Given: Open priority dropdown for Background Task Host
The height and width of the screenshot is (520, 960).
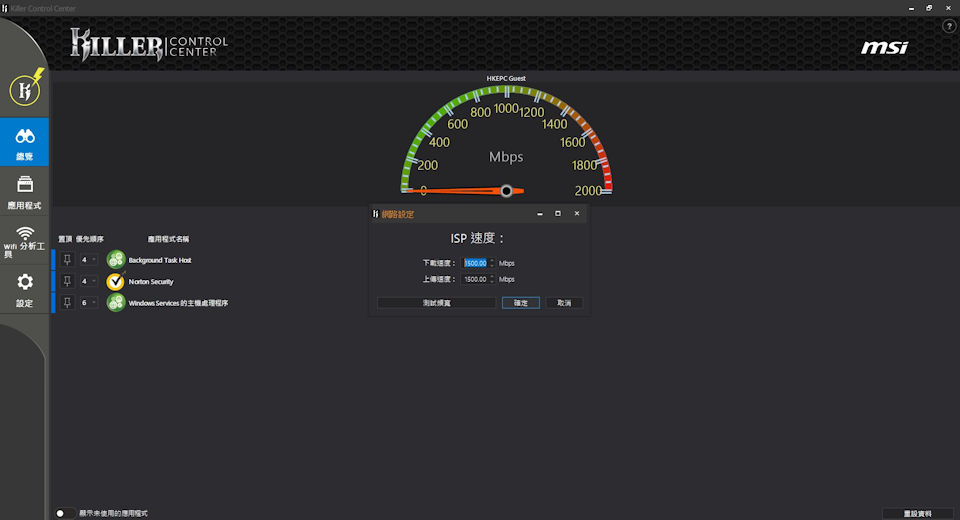Looking at the screenshot, I should pos(89,260).
